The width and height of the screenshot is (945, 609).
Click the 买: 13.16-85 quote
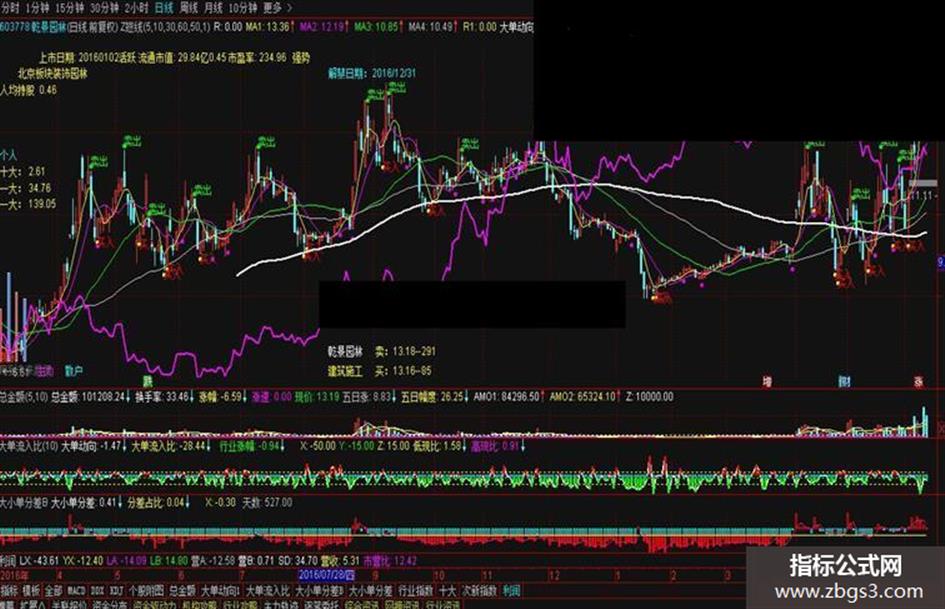pyautogui.click(x=403, y=370)
